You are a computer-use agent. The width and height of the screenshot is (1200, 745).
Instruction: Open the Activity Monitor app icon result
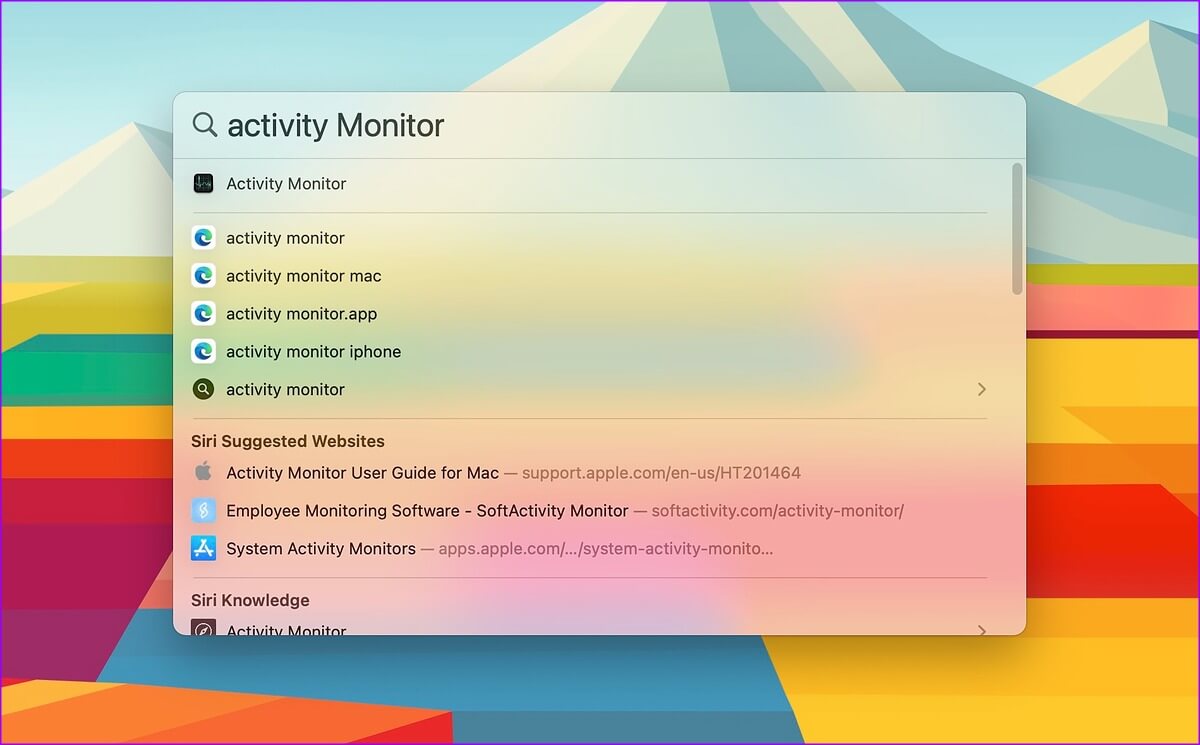[x=204, y=183]
